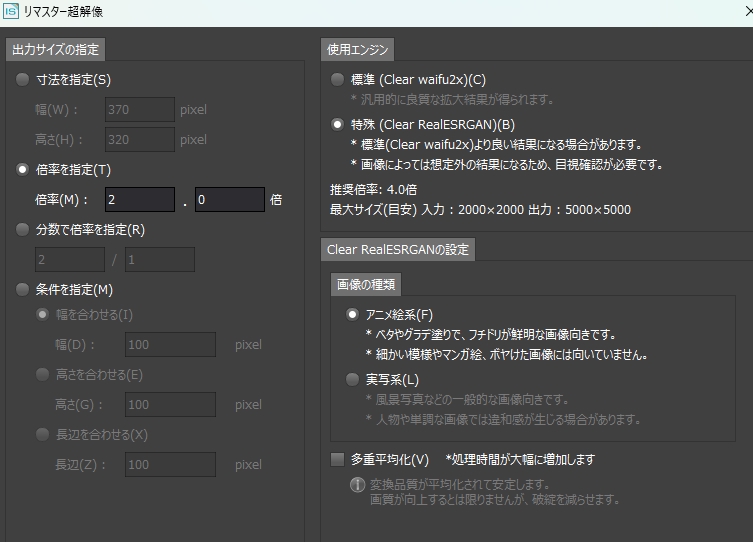Click the 倍率(M) integer field showing 2
The image size is (753, 542).
point(140,199)
